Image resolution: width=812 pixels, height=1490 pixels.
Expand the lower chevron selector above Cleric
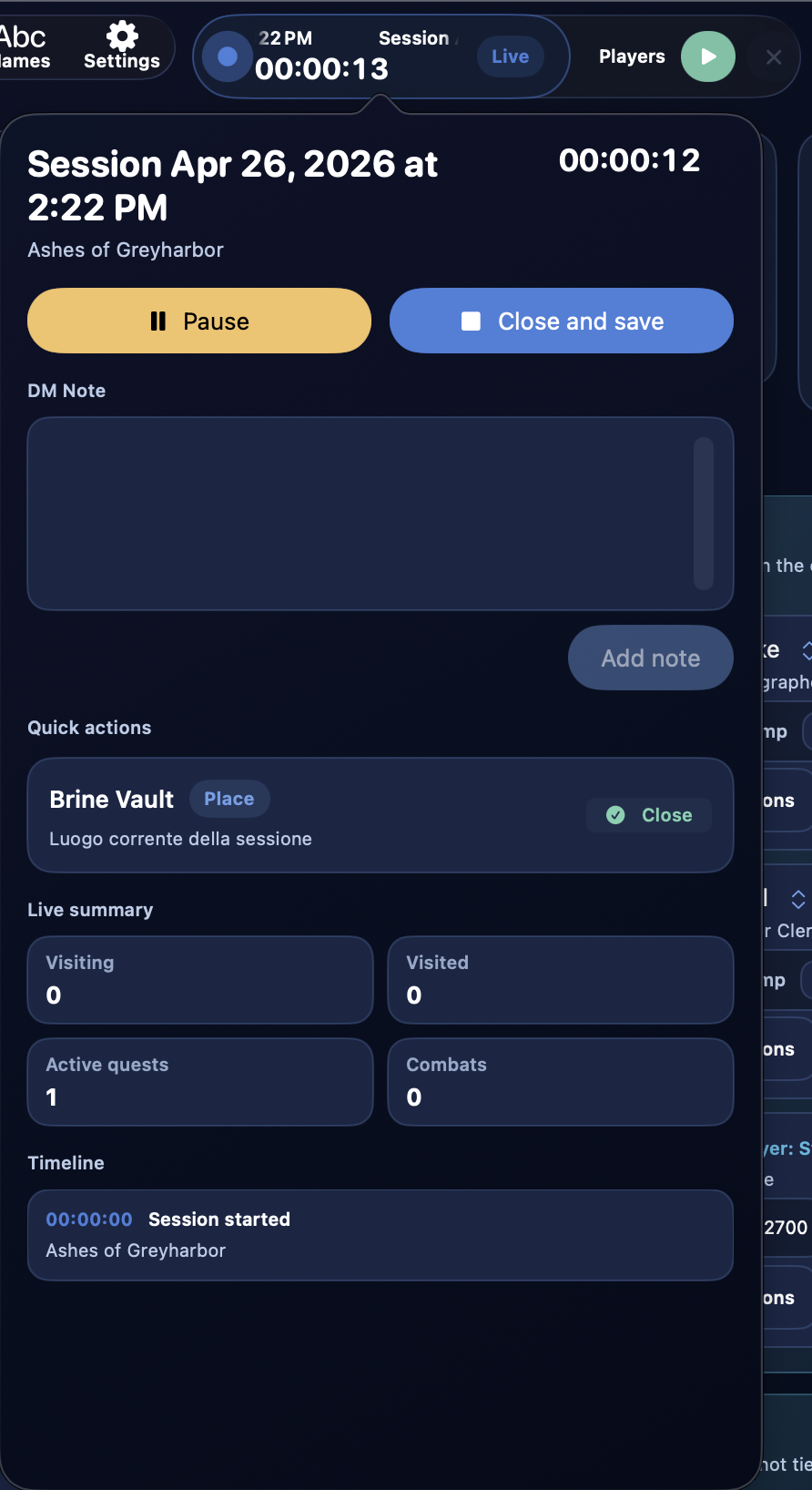click(x=798, y=900)
